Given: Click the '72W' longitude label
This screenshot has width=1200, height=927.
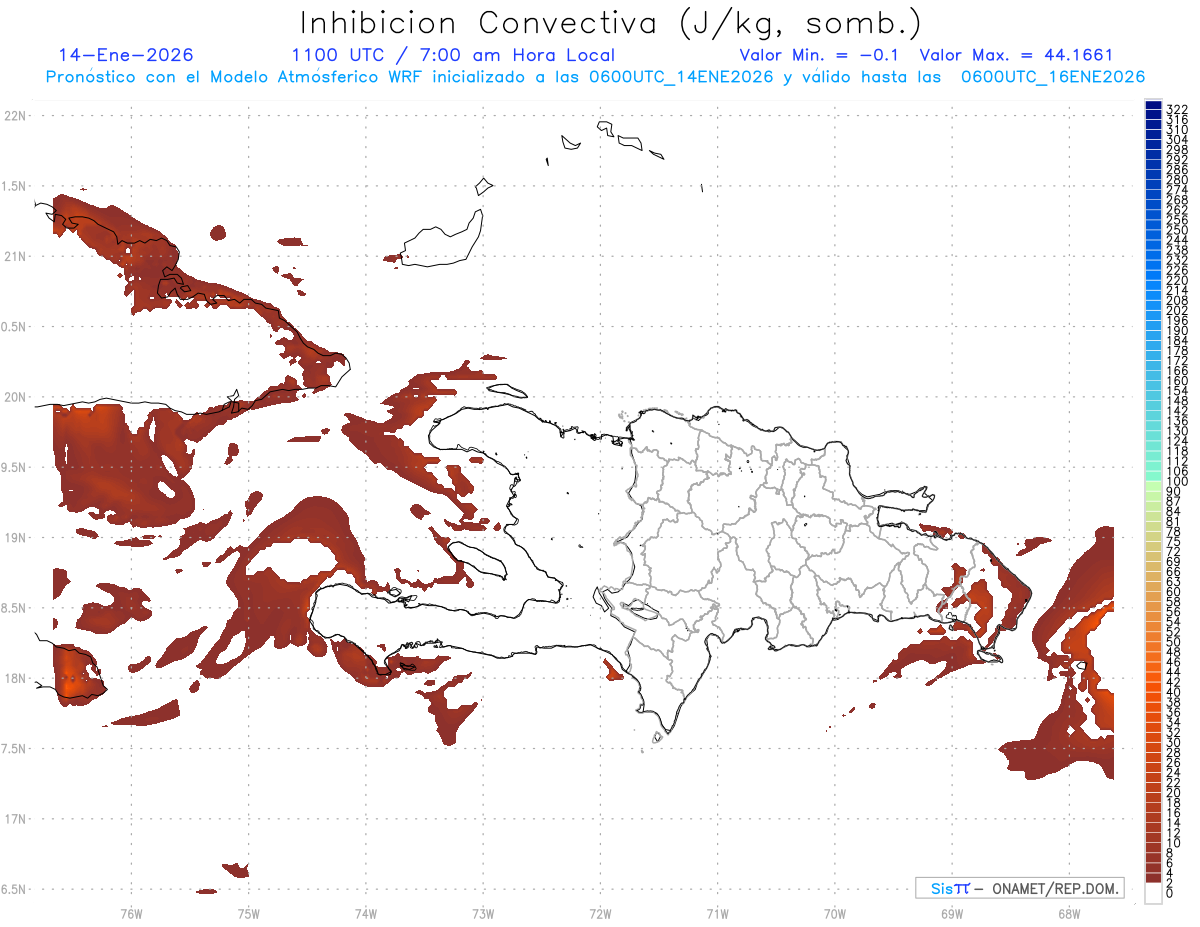Looking at the screenshot, I should [x=600, y=913].
